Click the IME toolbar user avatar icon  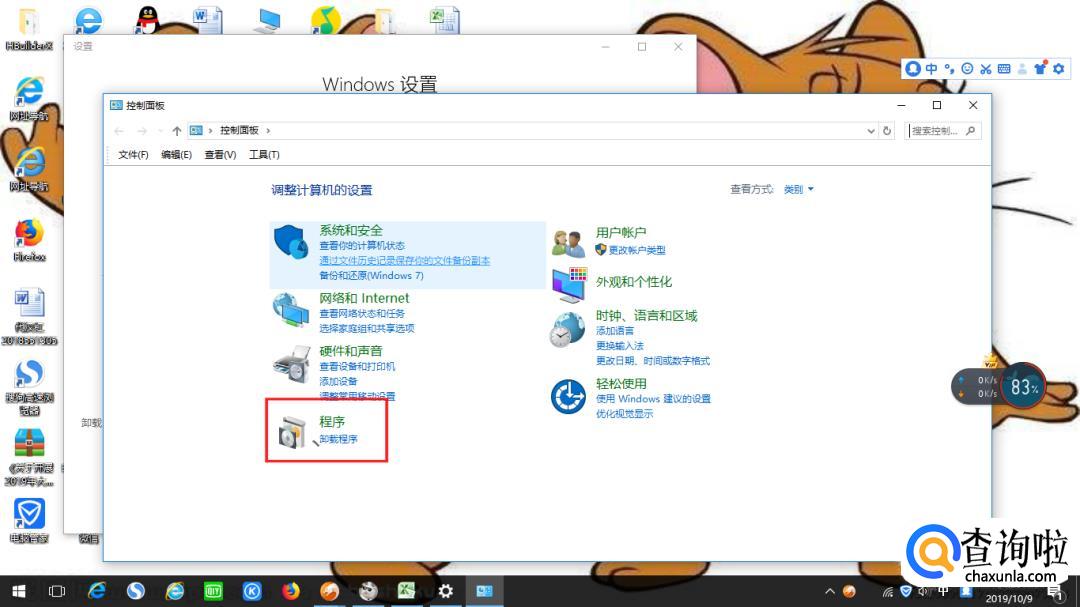[x=913, y=68]
